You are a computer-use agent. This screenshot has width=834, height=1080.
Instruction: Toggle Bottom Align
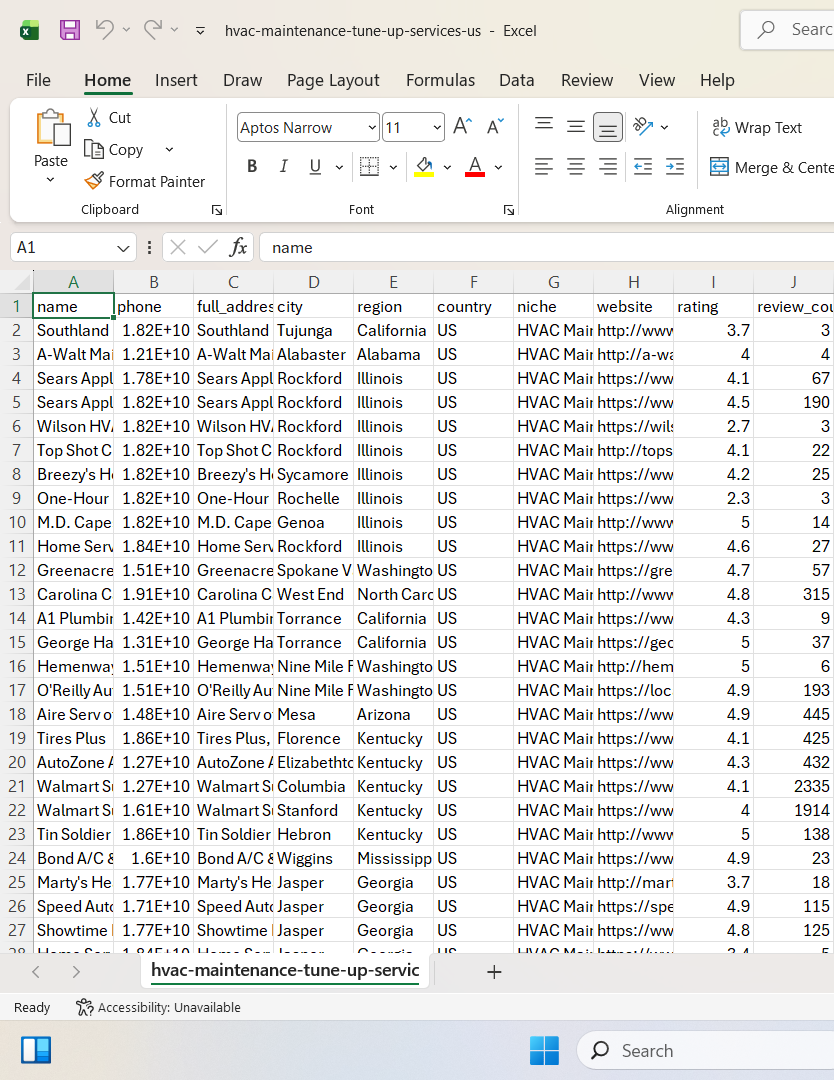click(x=607, y=127)
